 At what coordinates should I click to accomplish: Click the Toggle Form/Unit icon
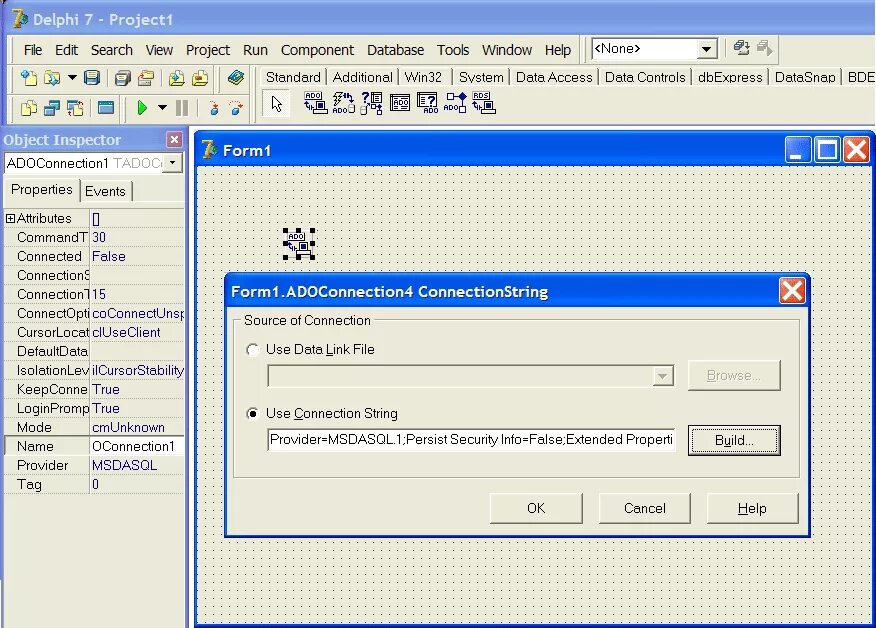tap(75, 107)
